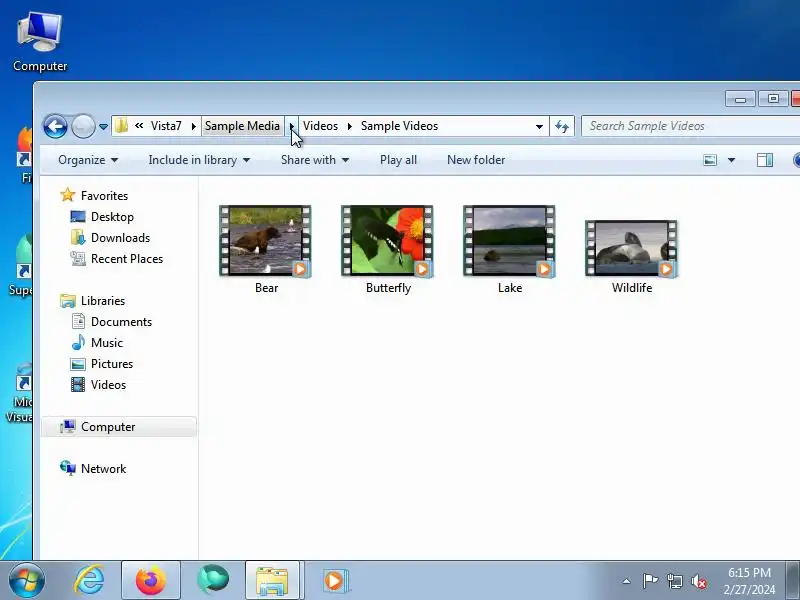Select the Computer desktop icon
Screen dimensions: 800x600
(x=40, y=42)
